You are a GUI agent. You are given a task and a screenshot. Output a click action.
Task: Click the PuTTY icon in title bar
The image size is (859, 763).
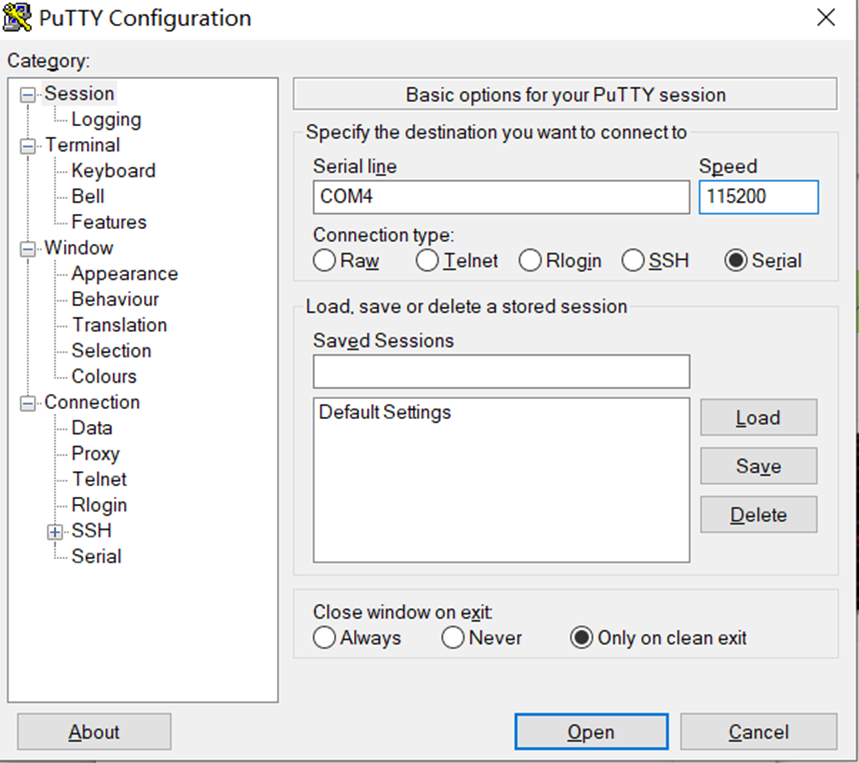pos(17,18)
